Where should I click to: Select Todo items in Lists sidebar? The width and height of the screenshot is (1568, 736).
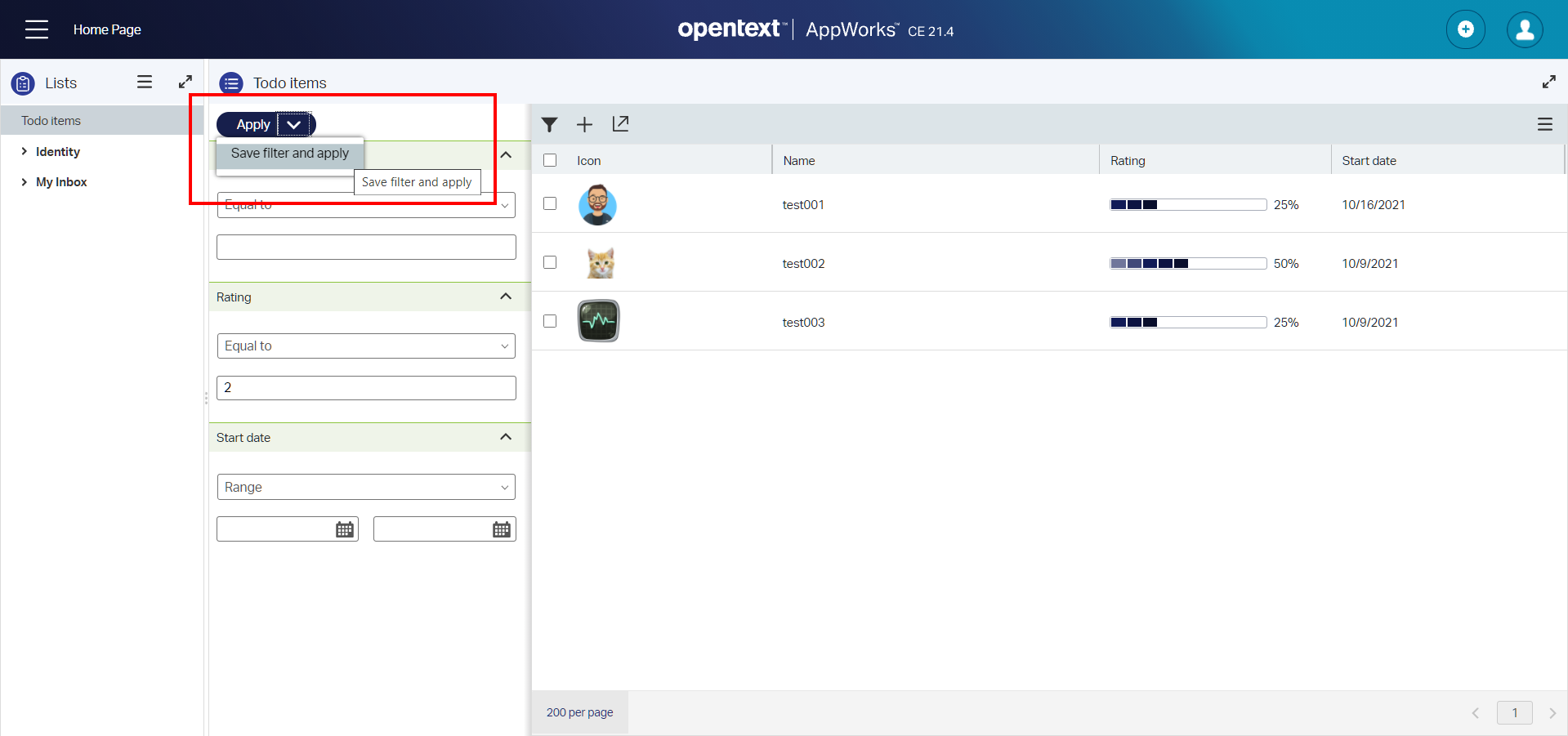[x=51, y=121]
